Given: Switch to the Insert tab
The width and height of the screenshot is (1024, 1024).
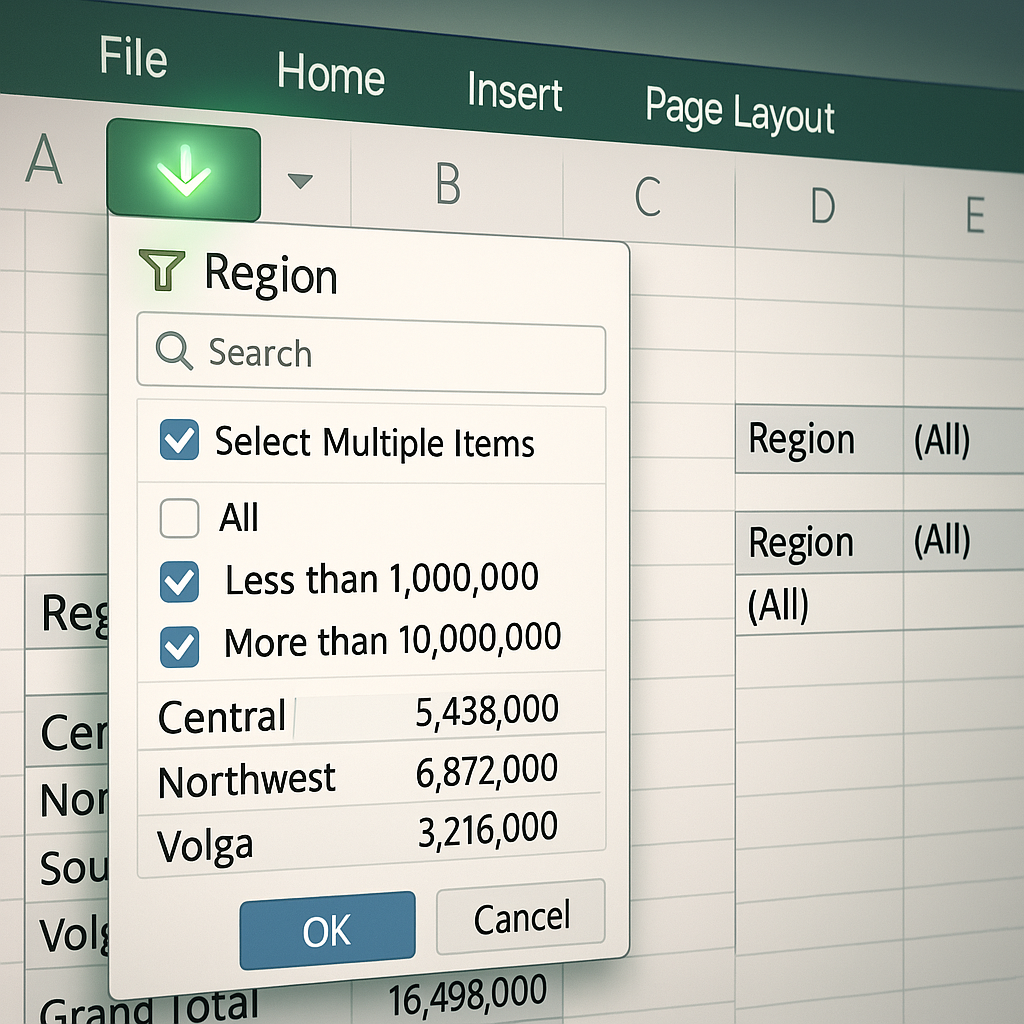Looking at the screenshot, I should tap(515, 92).
